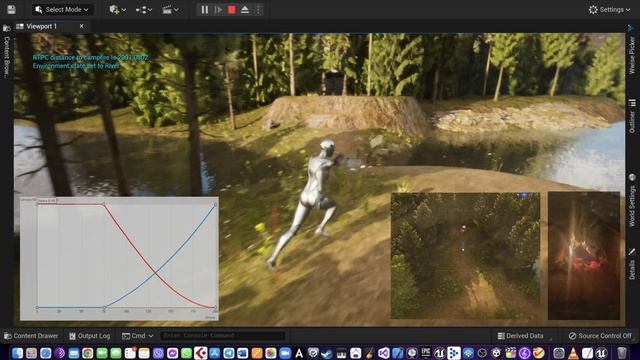Close the Viewport 1 tab
The width and height of the screenshot is (640, 360).
tap(82, 26)
